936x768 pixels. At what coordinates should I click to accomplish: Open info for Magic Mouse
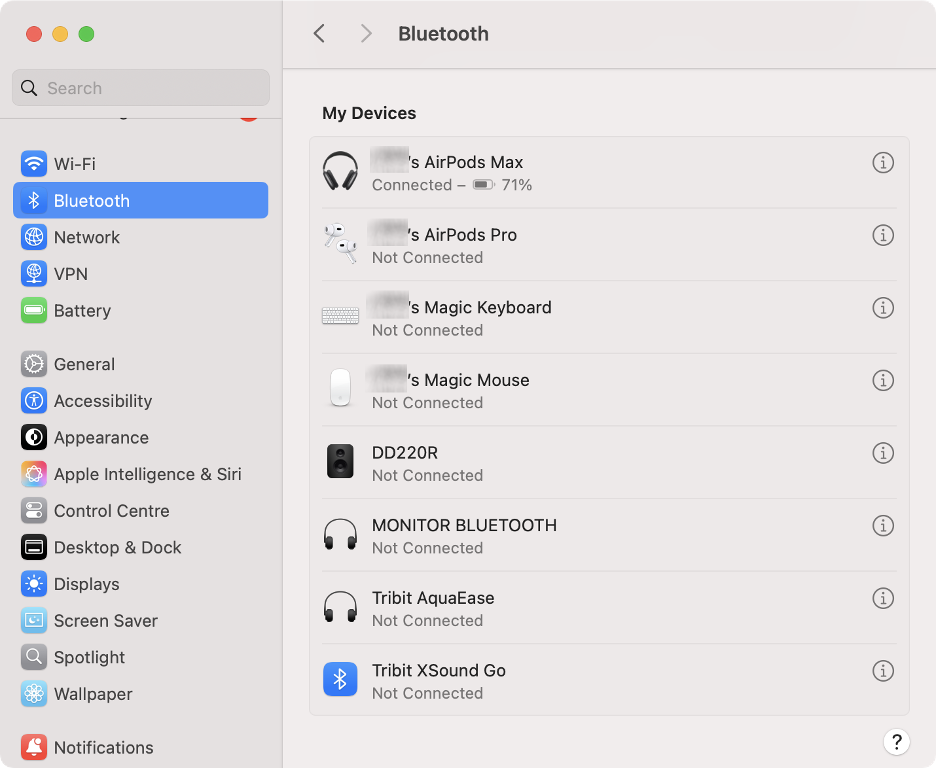[883, 380]
